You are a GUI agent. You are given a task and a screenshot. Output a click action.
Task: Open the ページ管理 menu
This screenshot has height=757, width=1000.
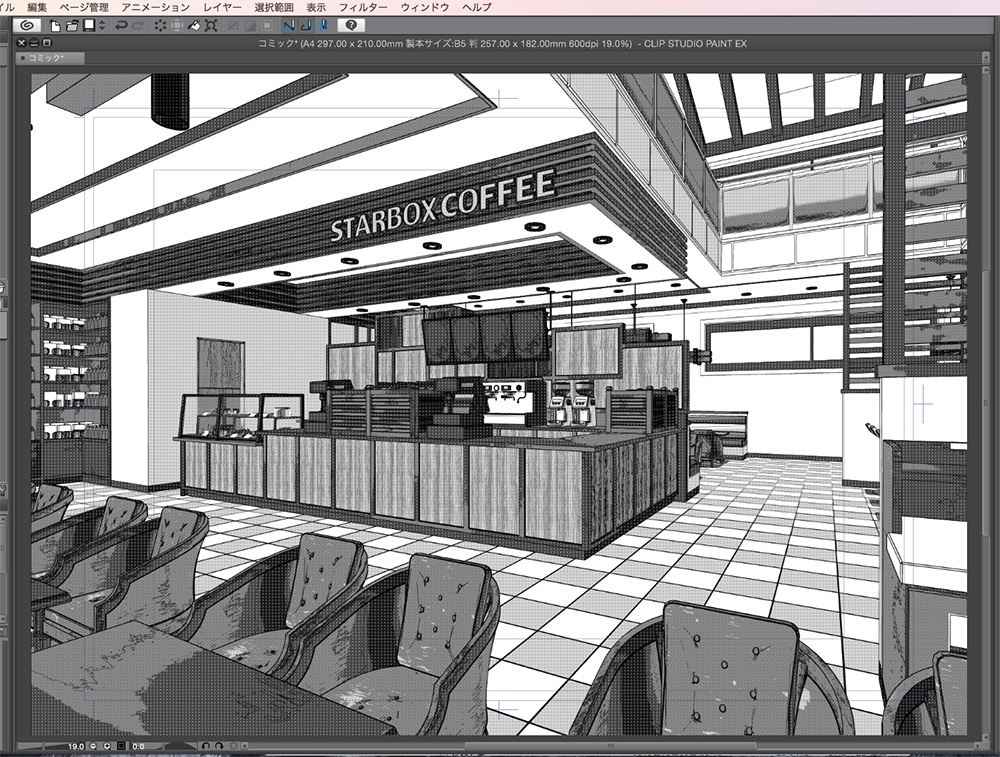coord(84,7)
